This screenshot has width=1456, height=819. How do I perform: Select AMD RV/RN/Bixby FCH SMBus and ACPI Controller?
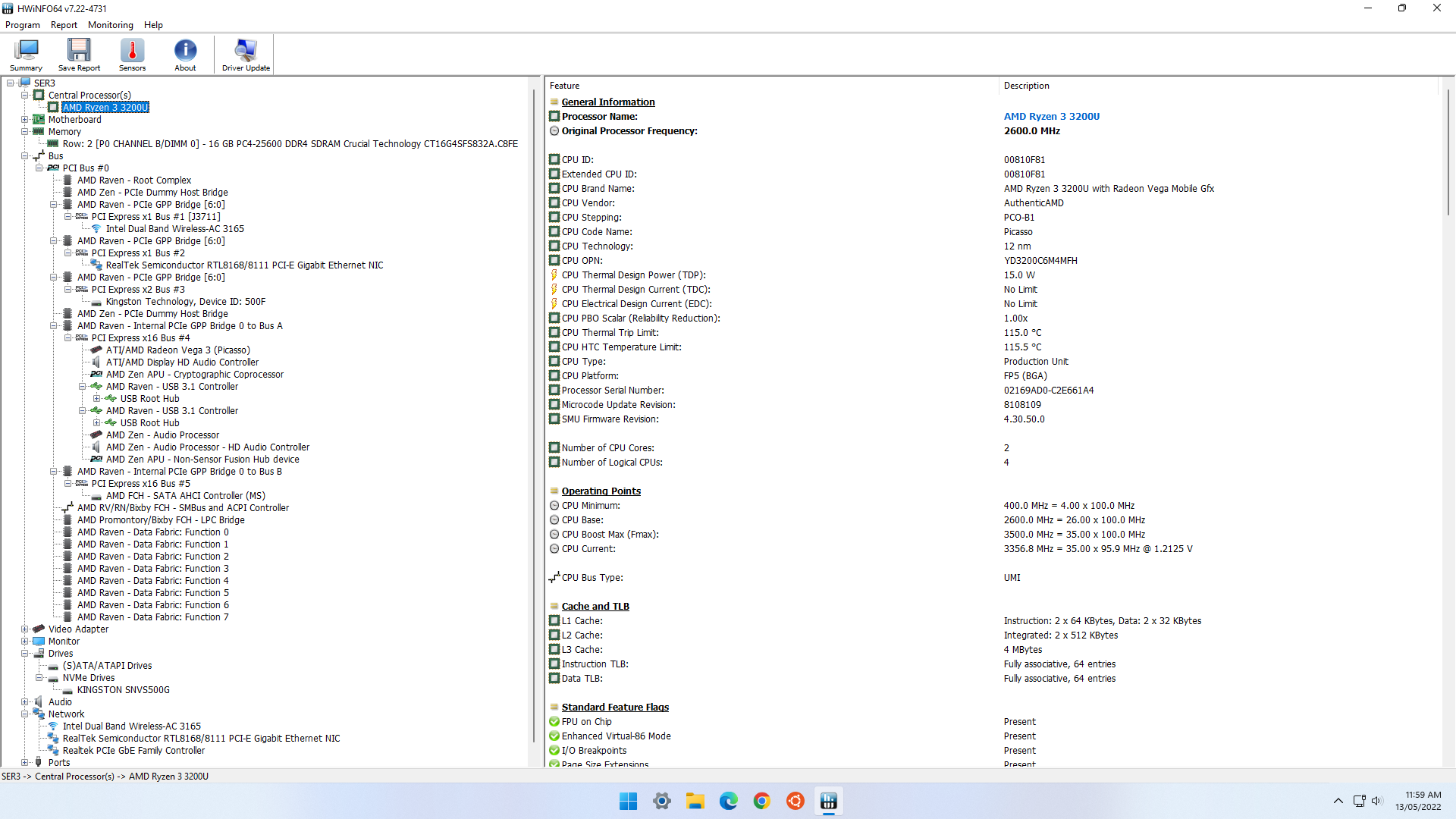pos(183,508)
